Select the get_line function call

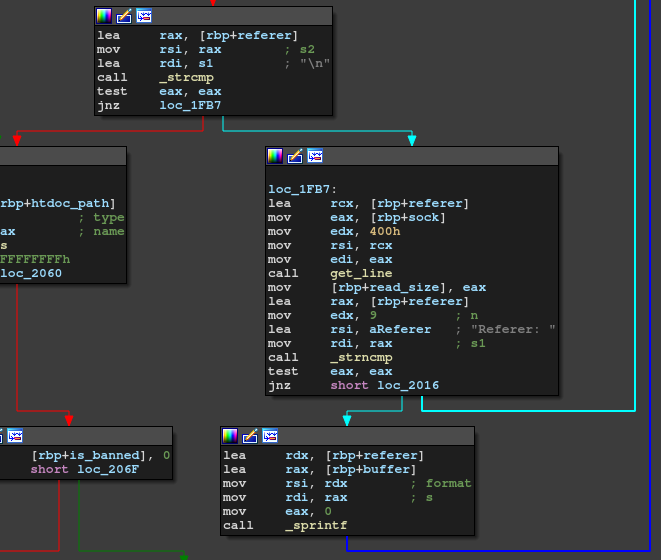361,273
